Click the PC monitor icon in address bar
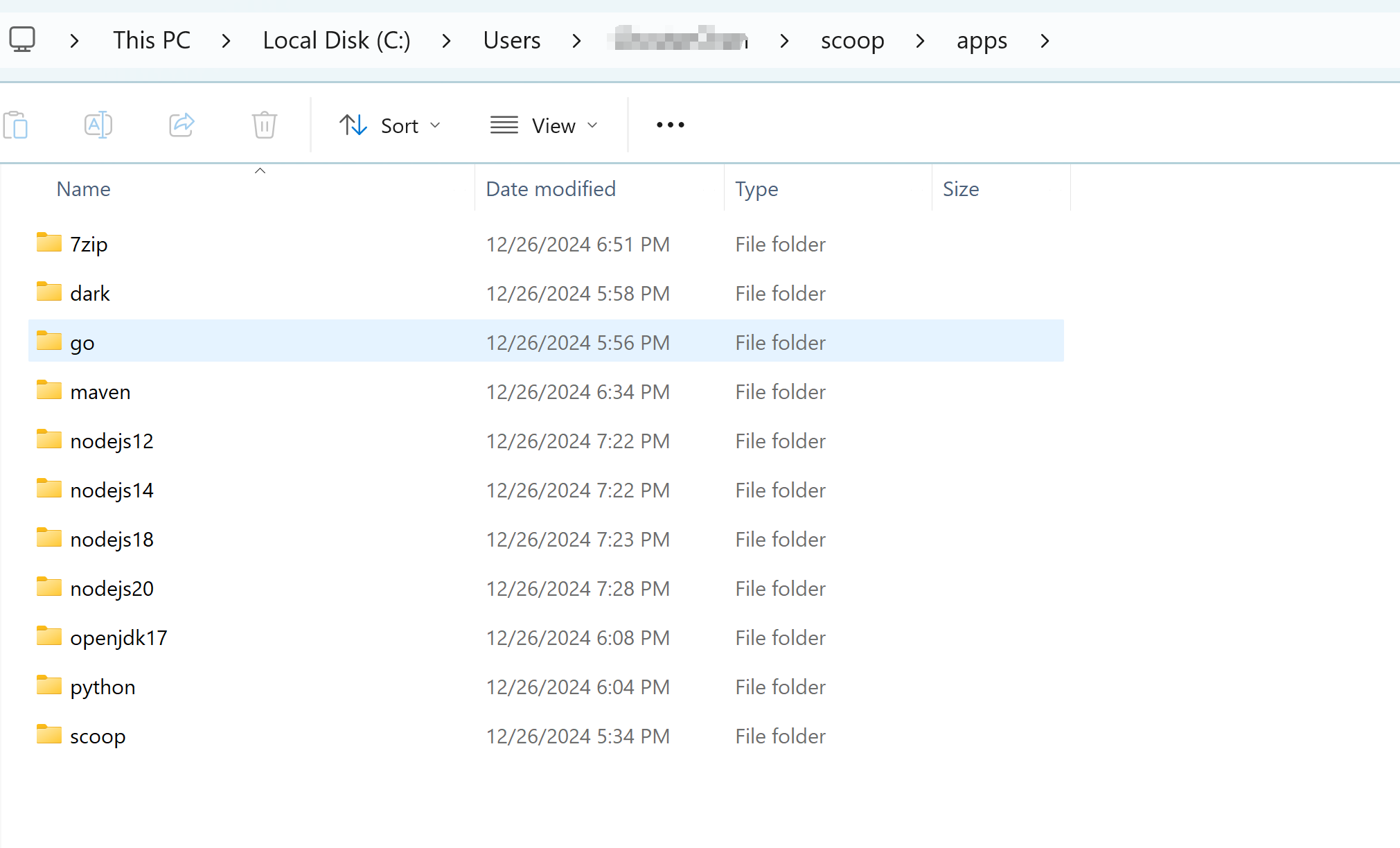Image resolution: width=1400 pixels, height=848 pixels. point(22,40)
